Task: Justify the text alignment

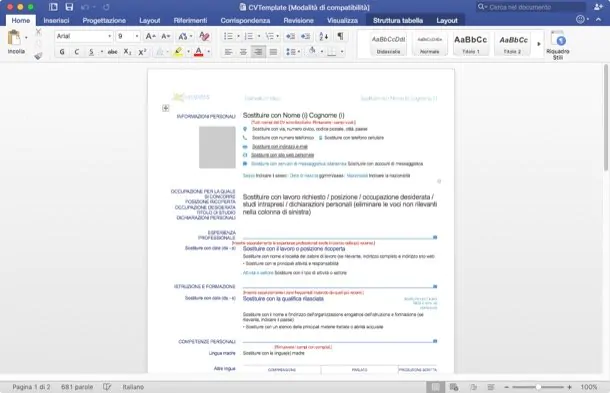Action: click(x=273, y=52)
